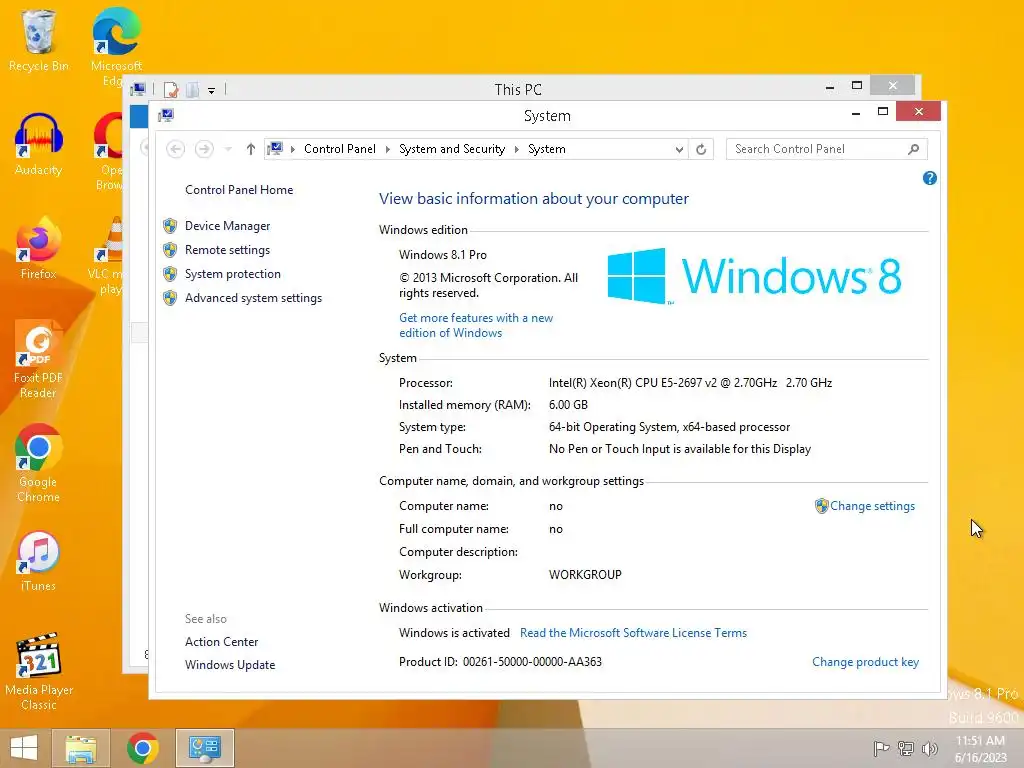Screen dimensions: 1024x768
Task: Open Action Center under See also
Action: click(x=221, y=642)
